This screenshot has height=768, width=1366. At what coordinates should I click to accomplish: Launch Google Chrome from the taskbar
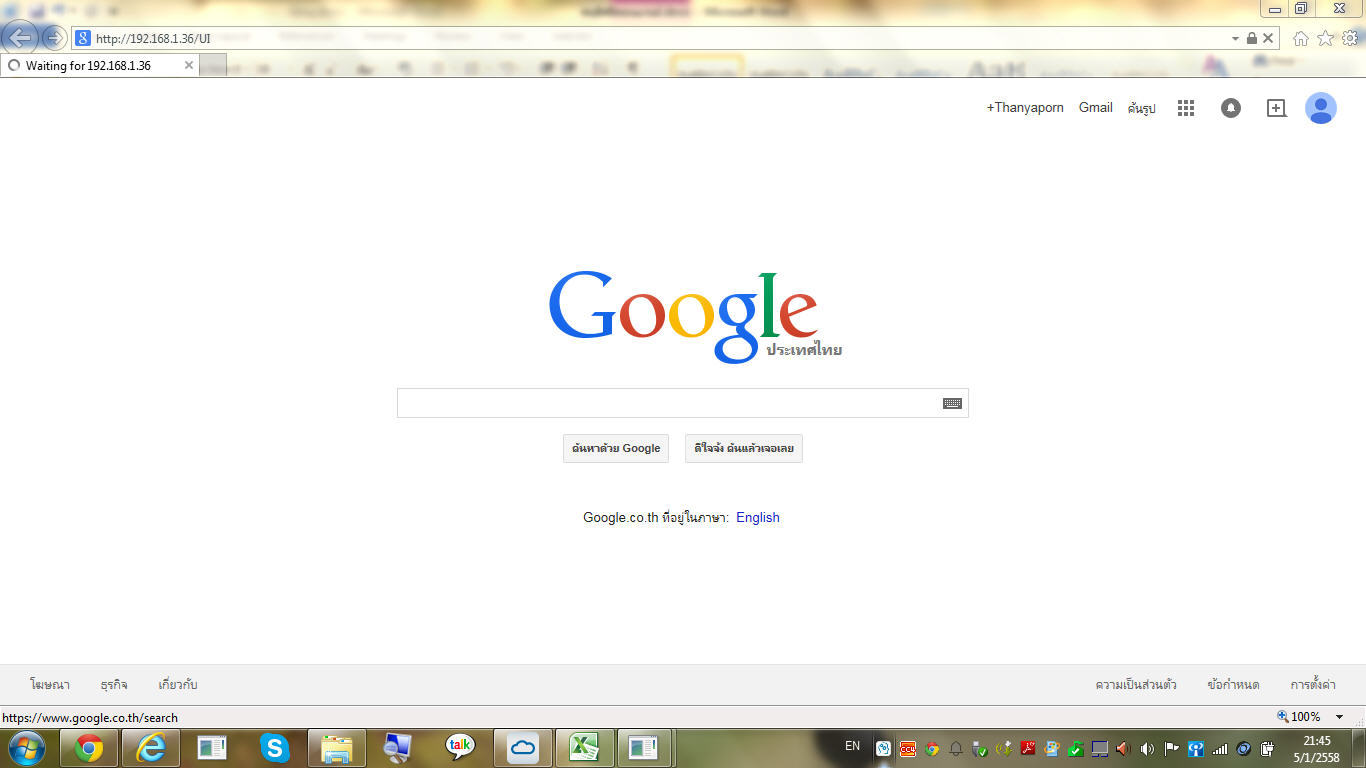point(89,748)
